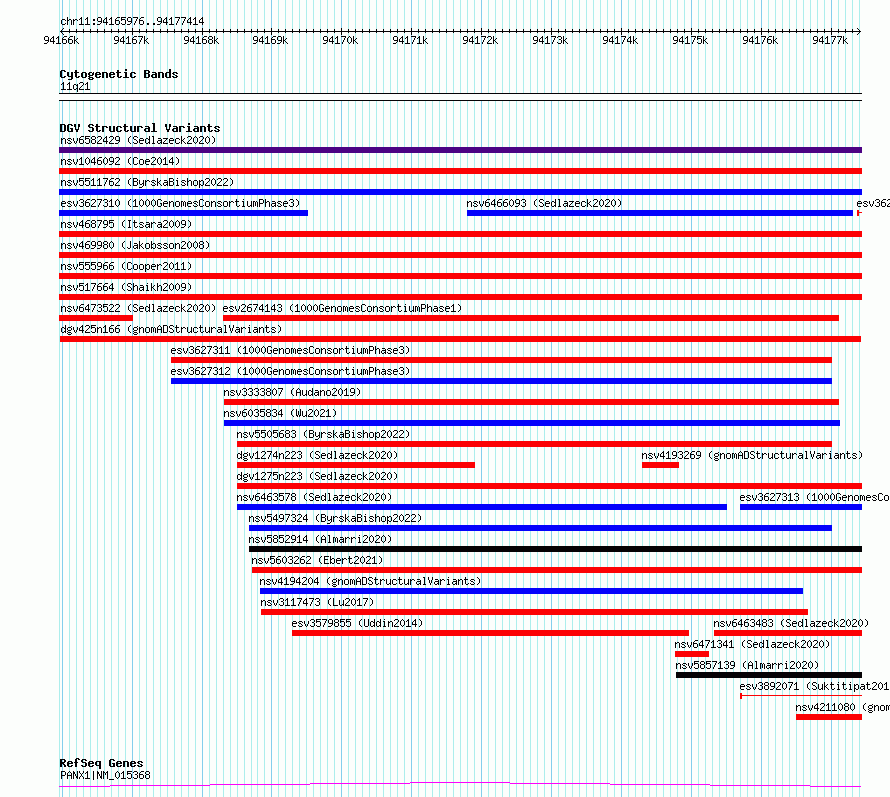Click the chr11:94165976..94177414 region label
The width and height of the screenshot is (890, 797).
(132, 22)
